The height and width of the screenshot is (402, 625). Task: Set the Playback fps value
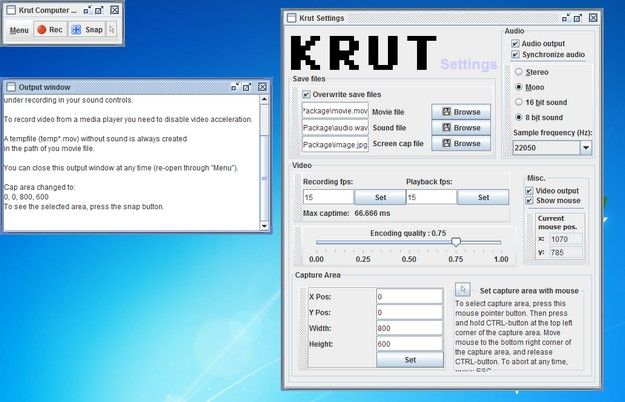point(483,197)
